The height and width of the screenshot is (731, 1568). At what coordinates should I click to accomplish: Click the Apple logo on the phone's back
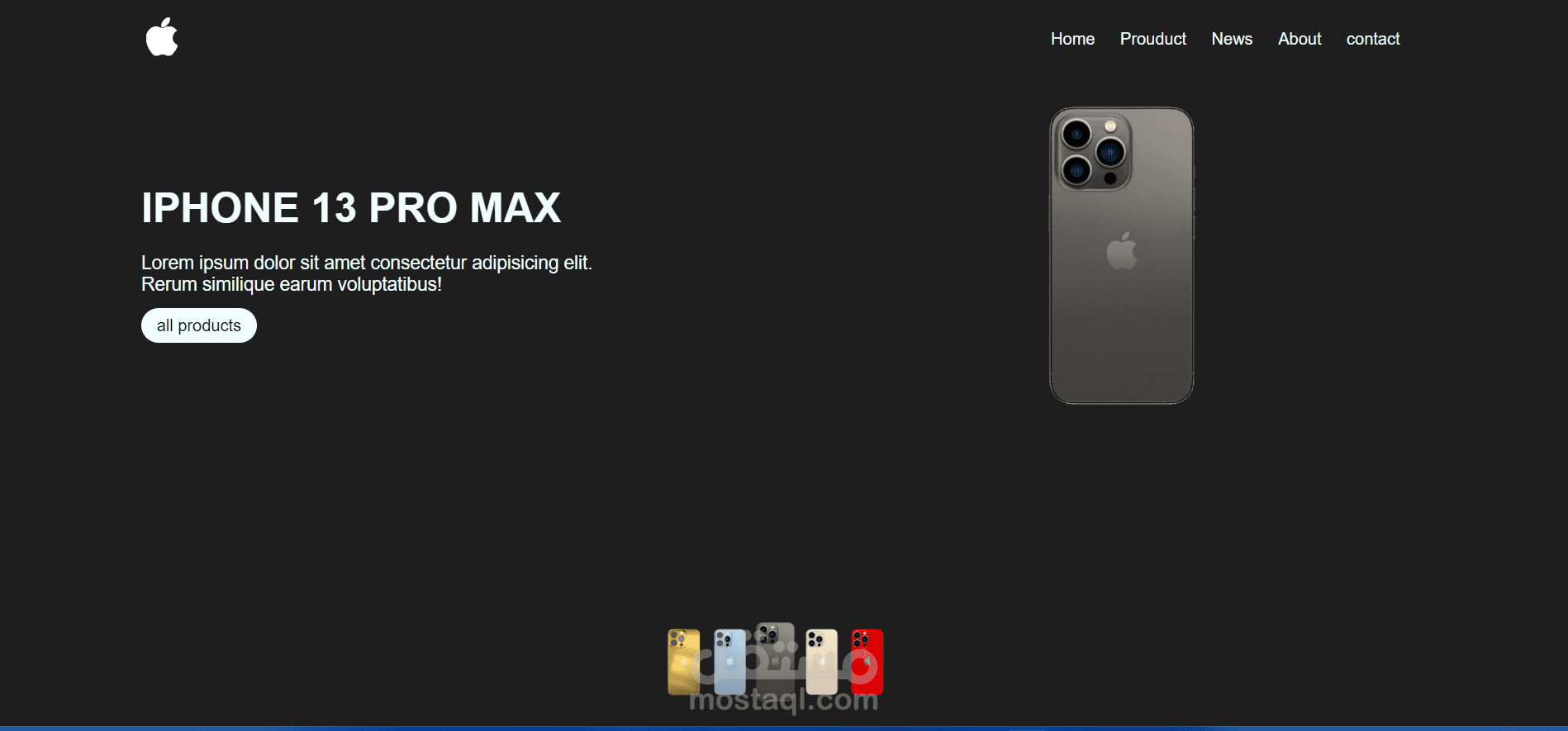tap(1122, 250)
